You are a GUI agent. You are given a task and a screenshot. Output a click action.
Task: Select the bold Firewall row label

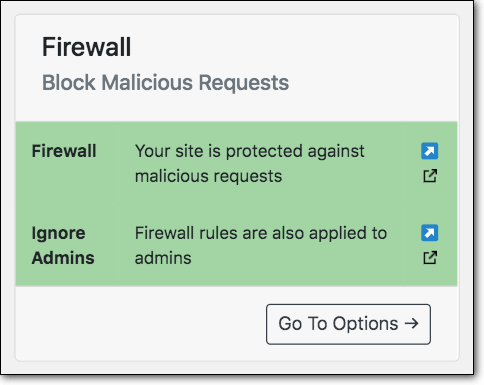(x=64, y=151)
